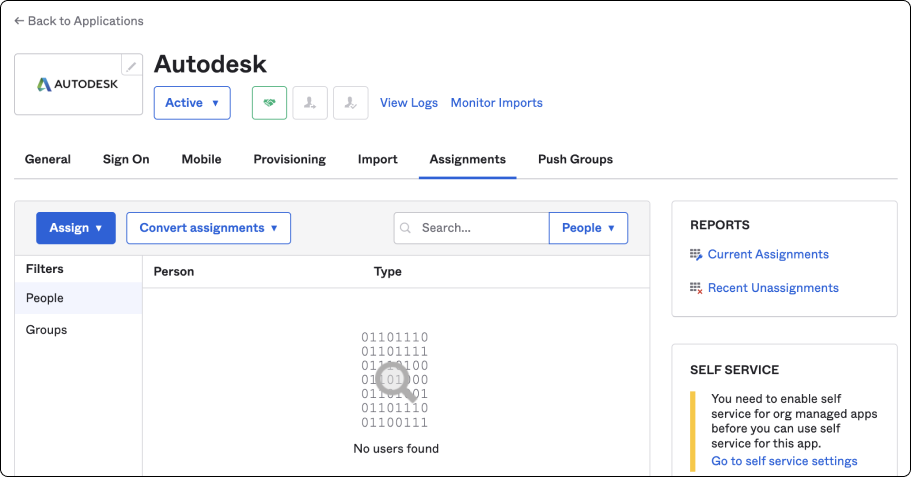Click the user provisioning icon with arrow
This screenshot has width=911, height=477.
[x=310, y=103]
